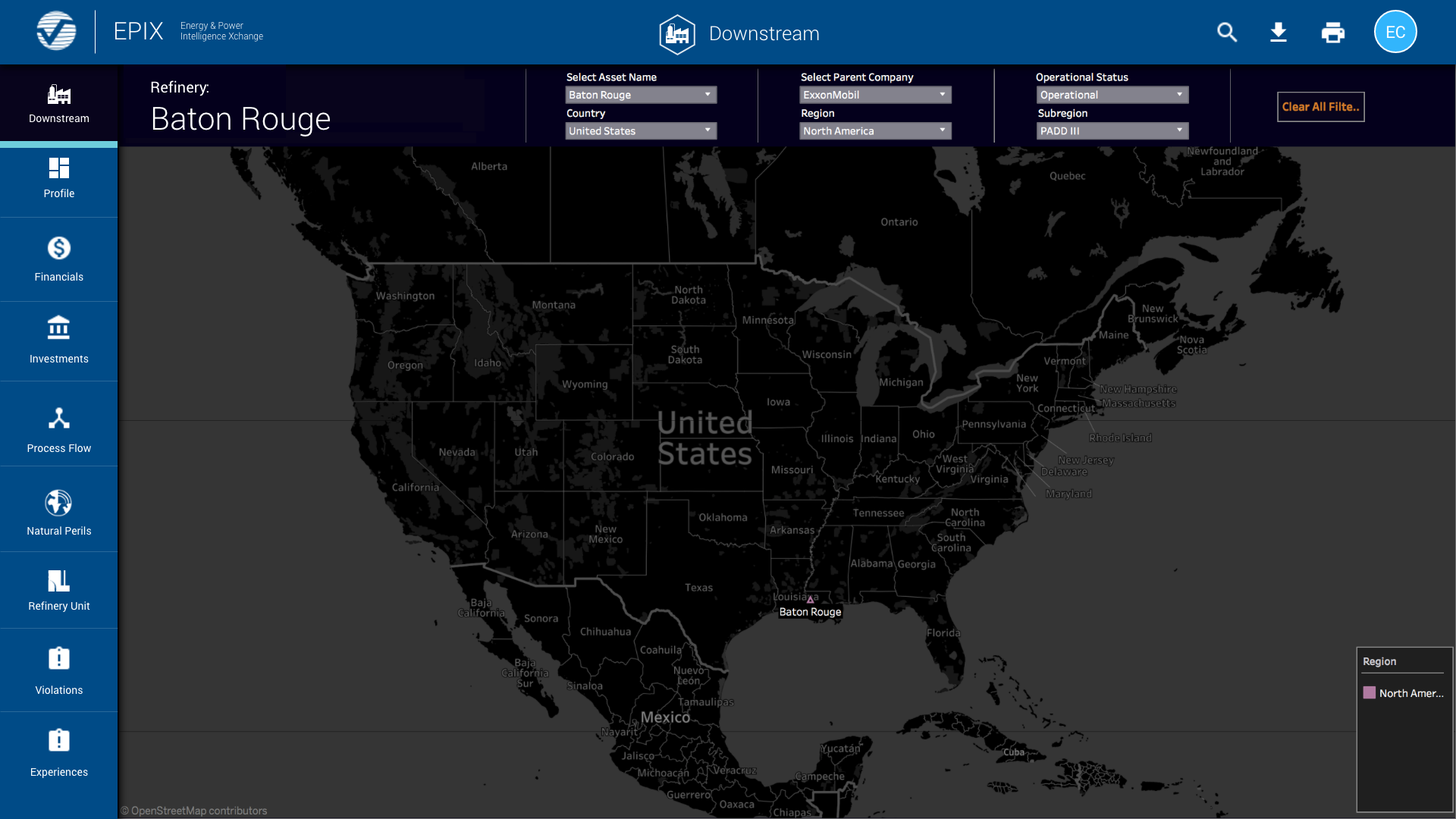Expand the Region dropdown showing North America

click(875, 131)
